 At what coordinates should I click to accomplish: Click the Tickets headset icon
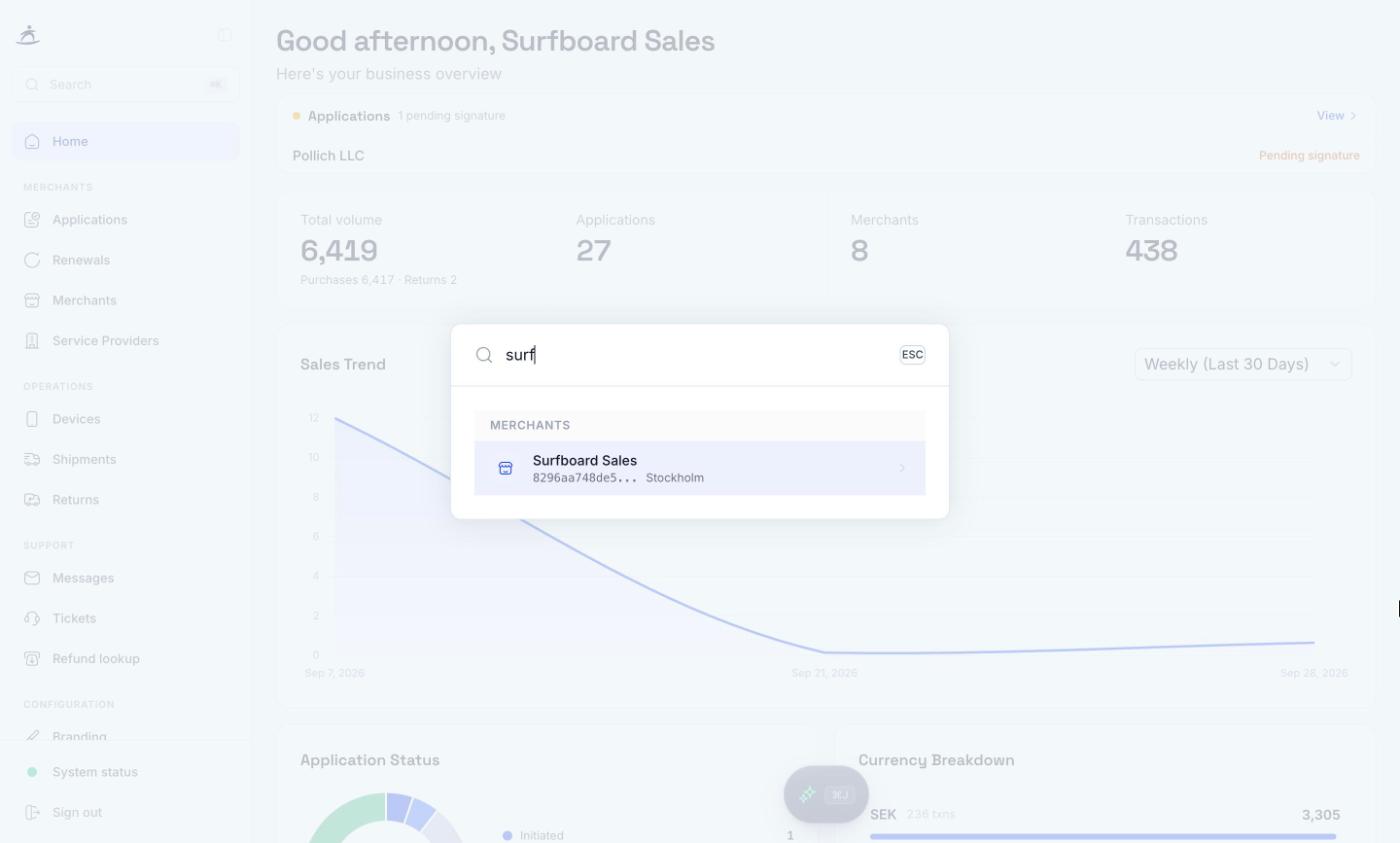pos(32,618)
